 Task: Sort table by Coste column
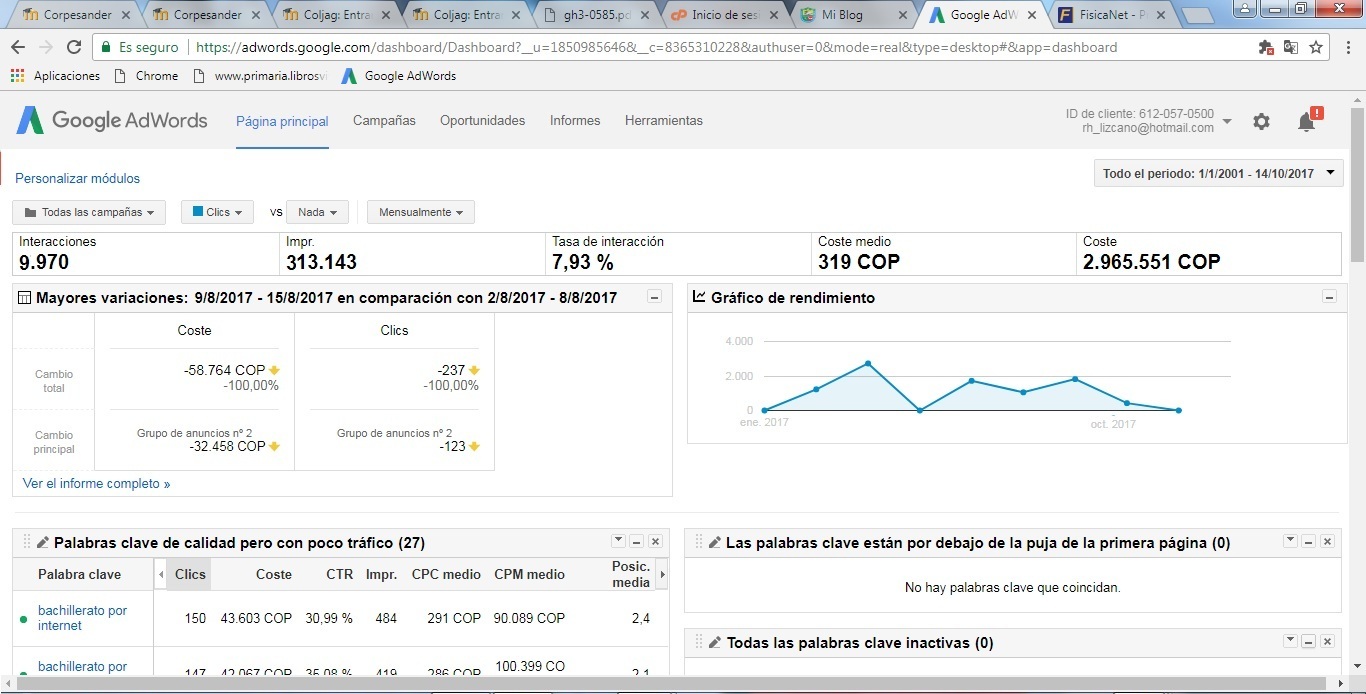pyautogui.click(x=274, y=574)
